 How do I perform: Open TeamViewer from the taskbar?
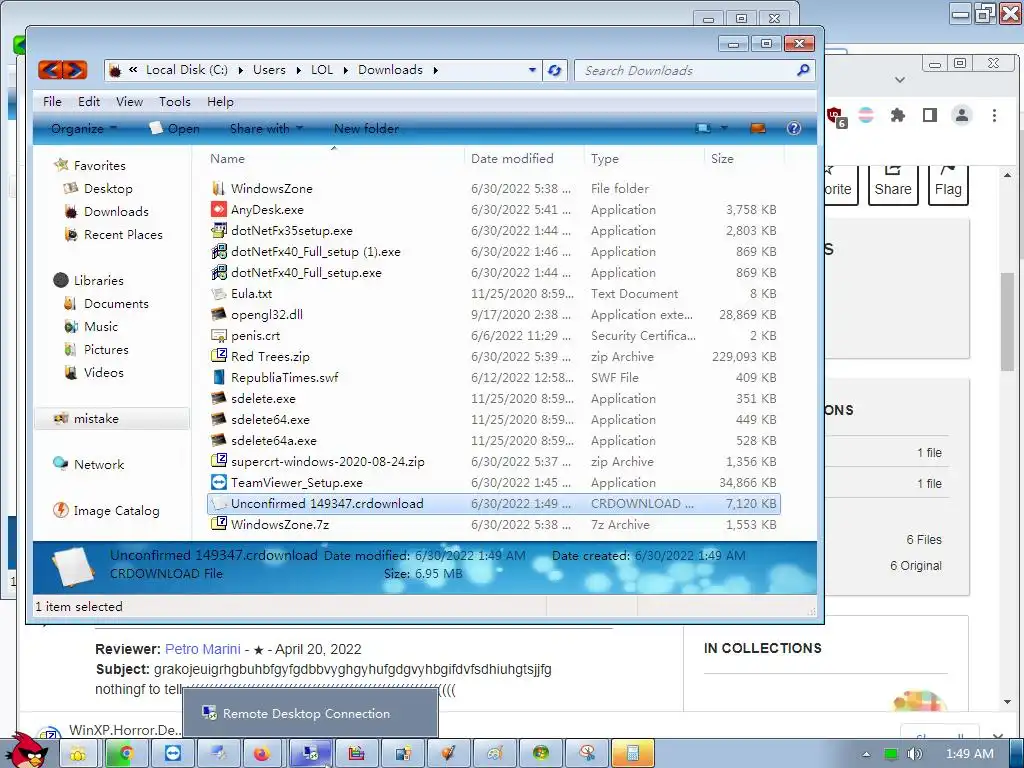click(173, 754)
